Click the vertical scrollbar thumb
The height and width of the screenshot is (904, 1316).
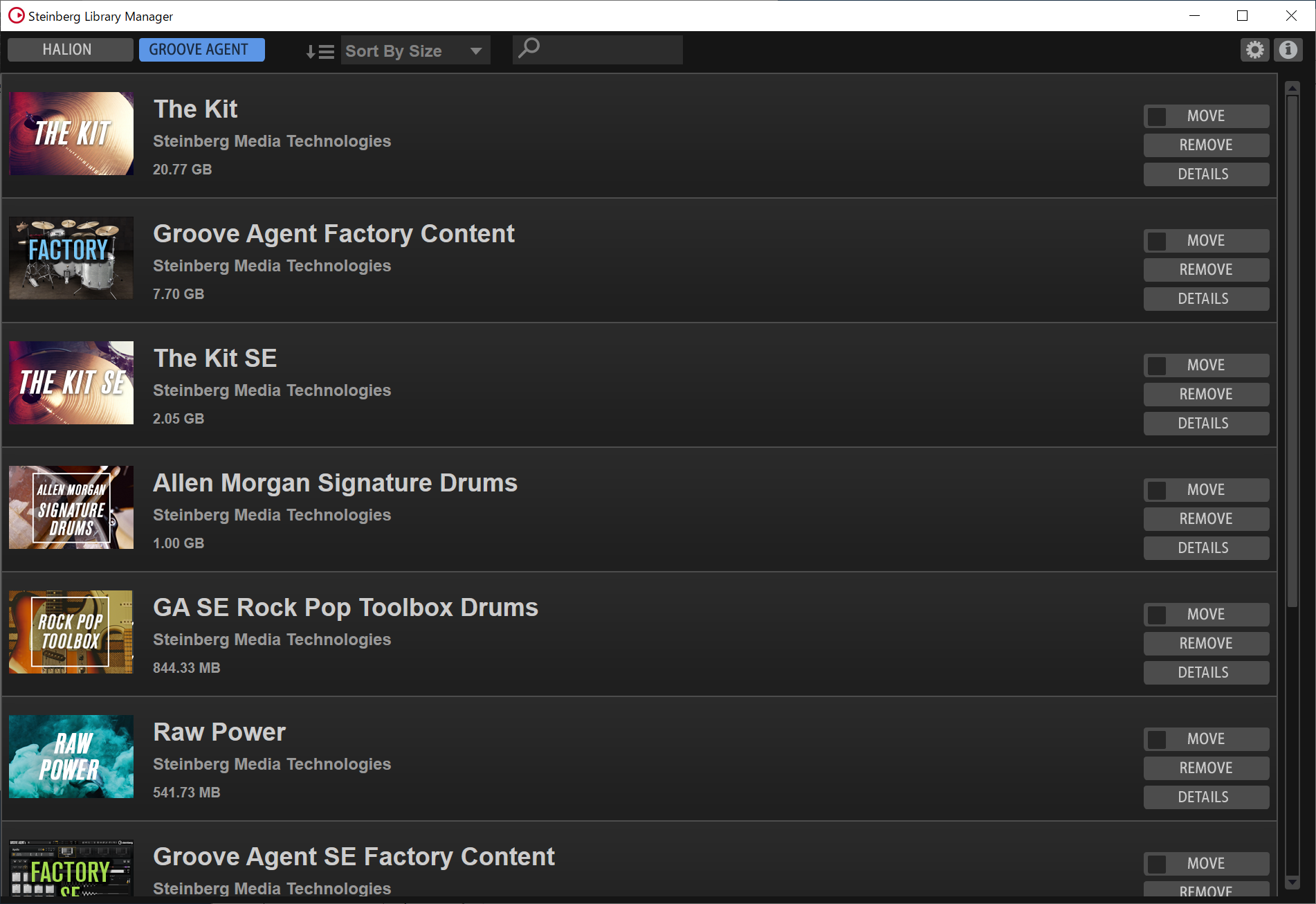1292,352
